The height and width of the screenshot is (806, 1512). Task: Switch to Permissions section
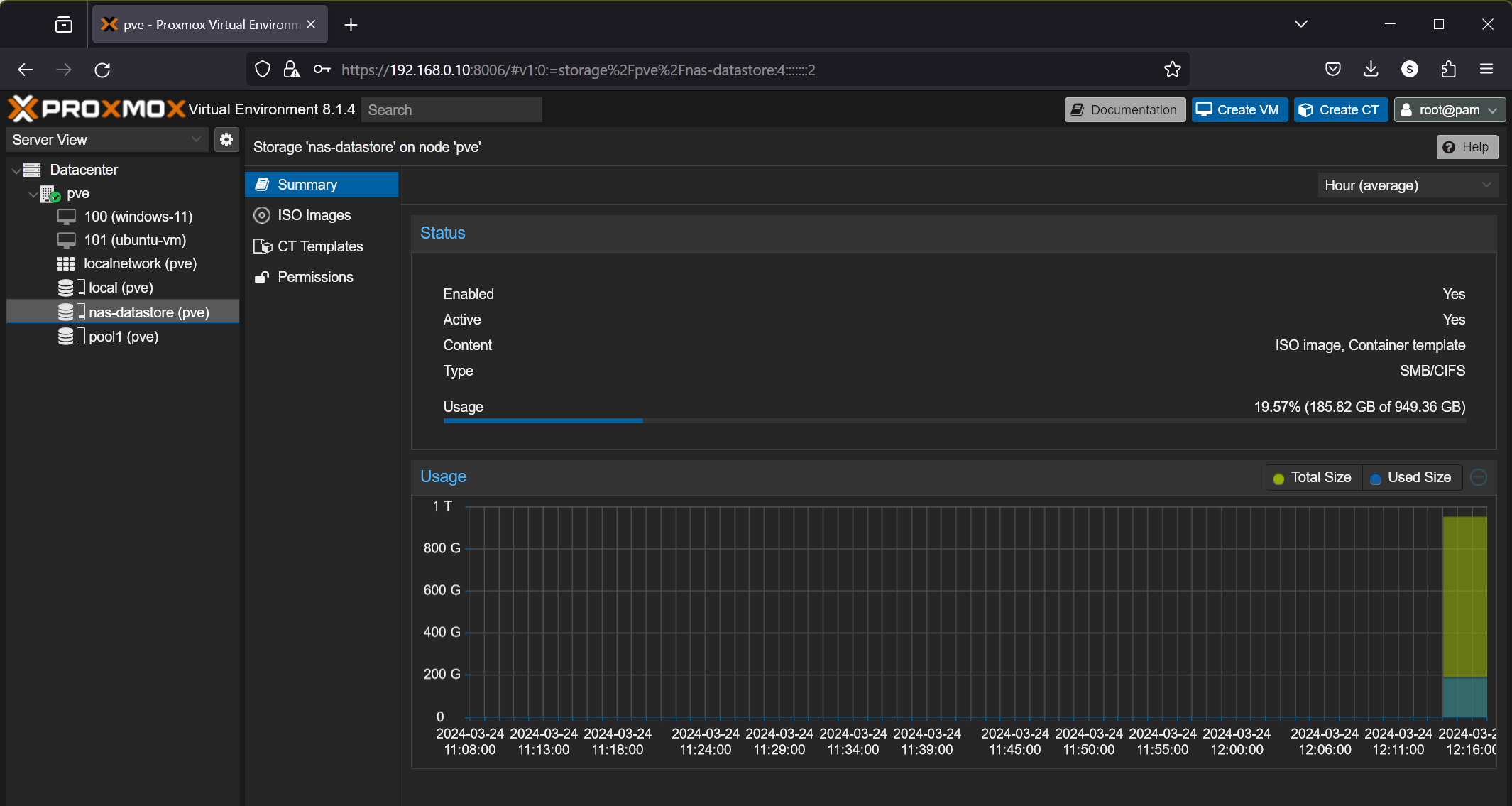322,277
